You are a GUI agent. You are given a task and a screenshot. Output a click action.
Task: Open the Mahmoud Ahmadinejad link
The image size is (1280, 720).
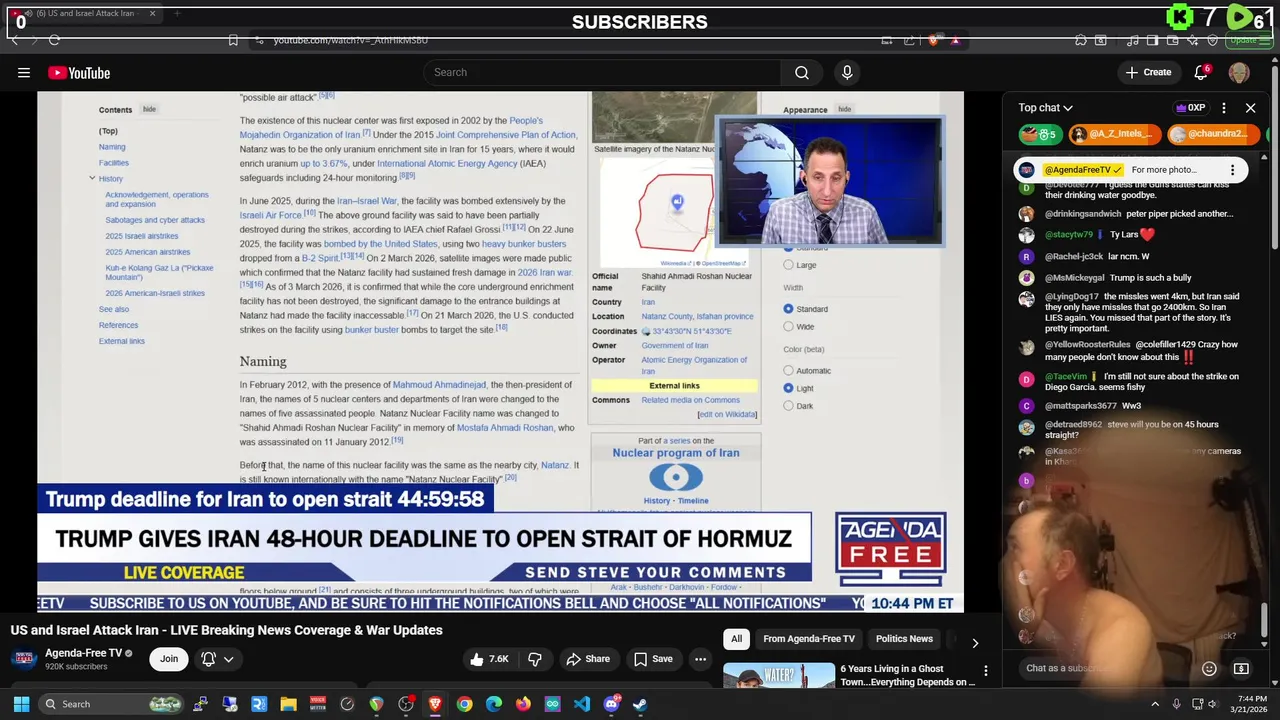tap(439, 385)
